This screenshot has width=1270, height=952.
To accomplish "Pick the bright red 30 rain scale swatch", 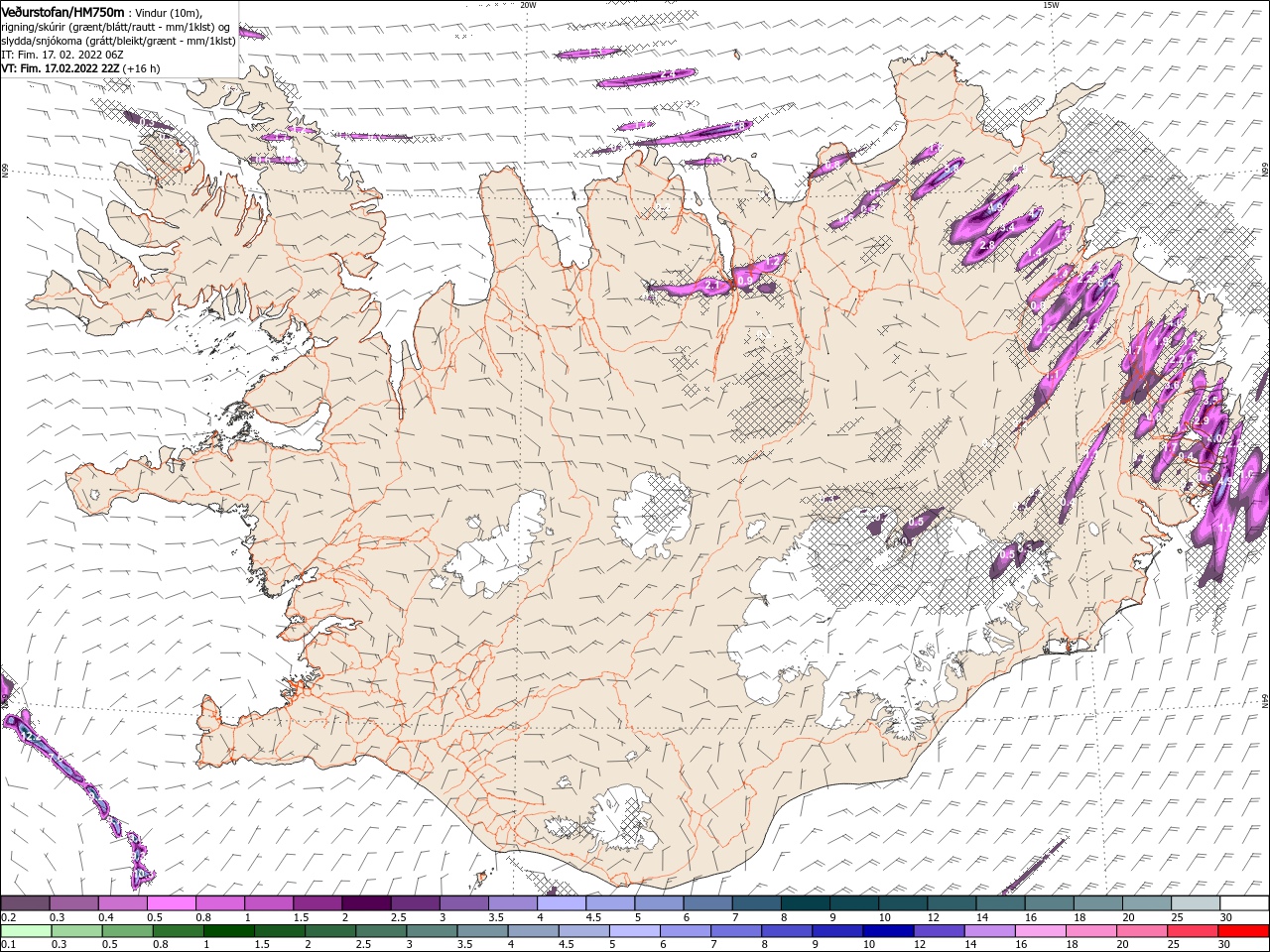I will click(x=1243, y=931).
